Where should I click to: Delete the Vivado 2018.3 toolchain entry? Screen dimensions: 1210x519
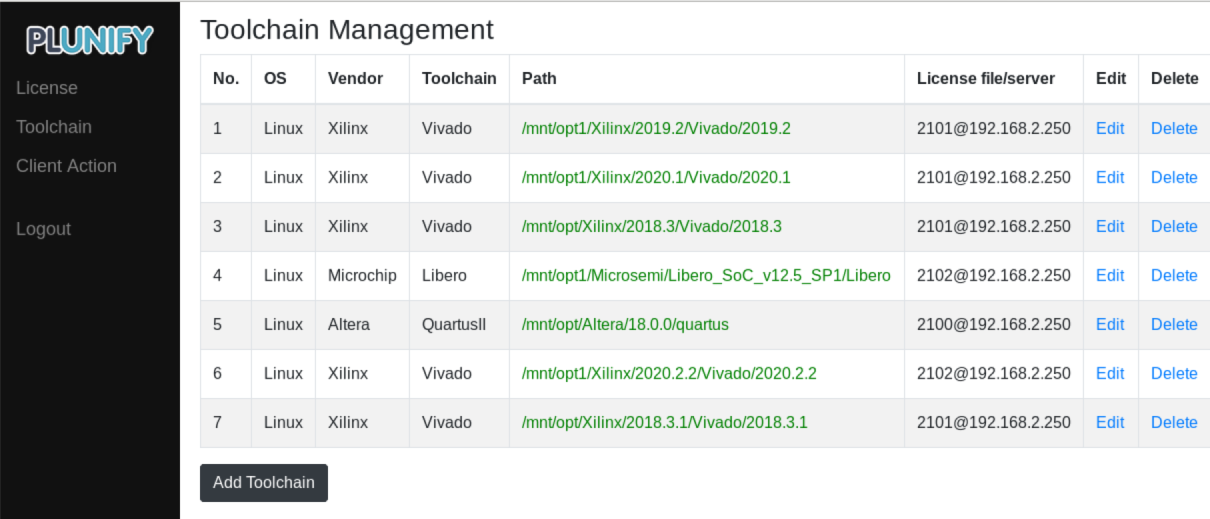click(1174, 226)
